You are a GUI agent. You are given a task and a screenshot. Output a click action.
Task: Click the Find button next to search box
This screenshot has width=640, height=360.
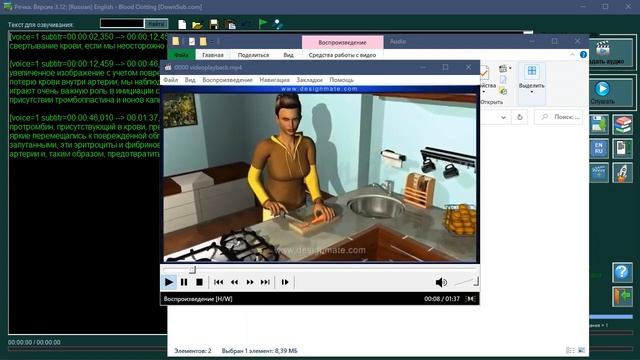pos(156,24)
